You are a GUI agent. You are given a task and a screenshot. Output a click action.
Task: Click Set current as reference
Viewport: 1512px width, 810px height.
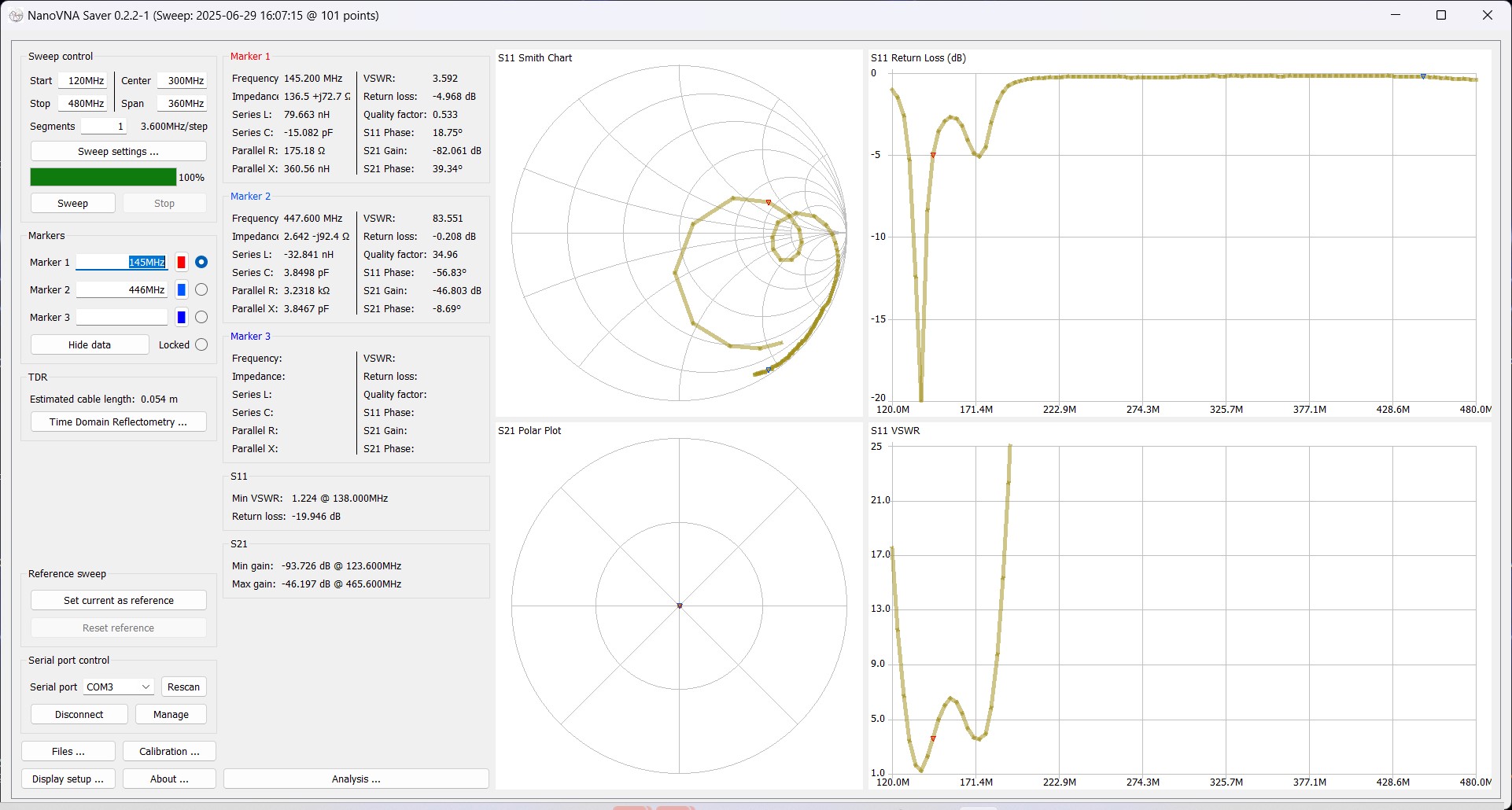tap(118, 601)
